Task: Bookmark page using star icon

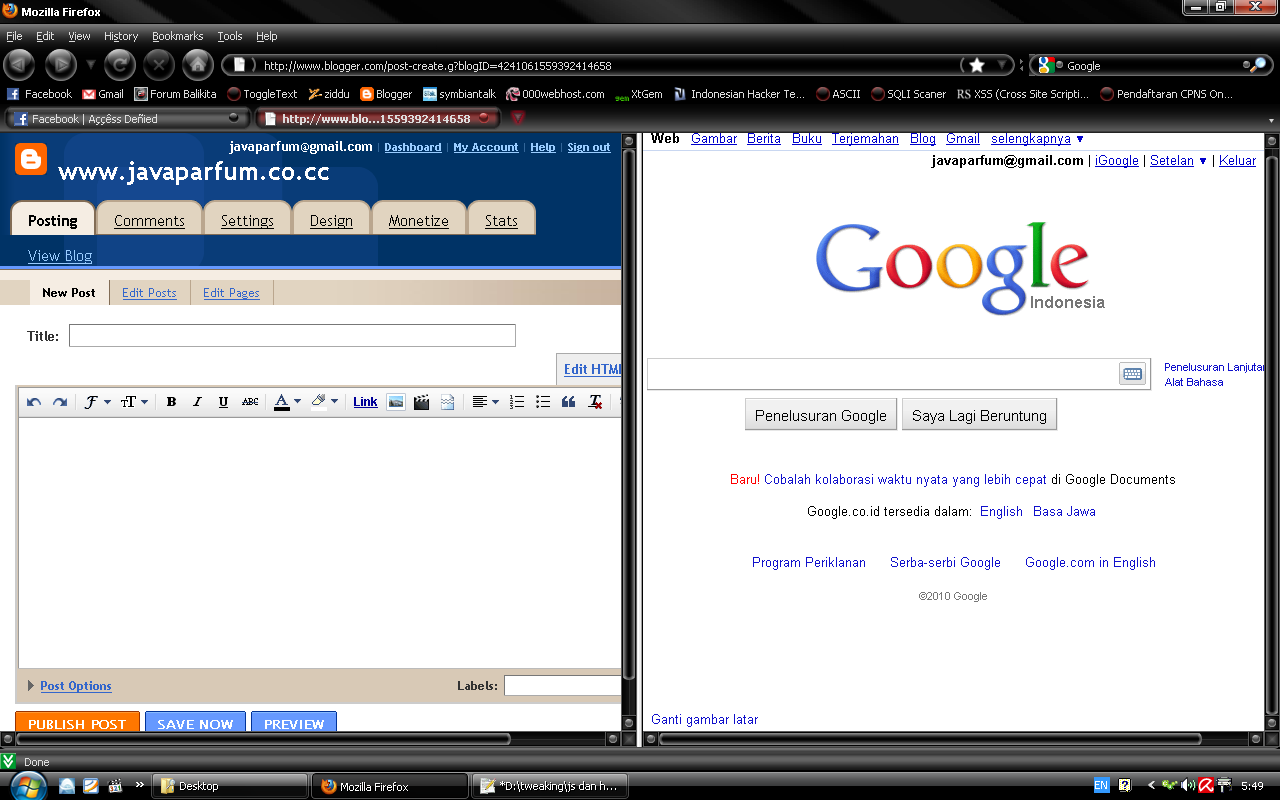Action: point(977,65)
